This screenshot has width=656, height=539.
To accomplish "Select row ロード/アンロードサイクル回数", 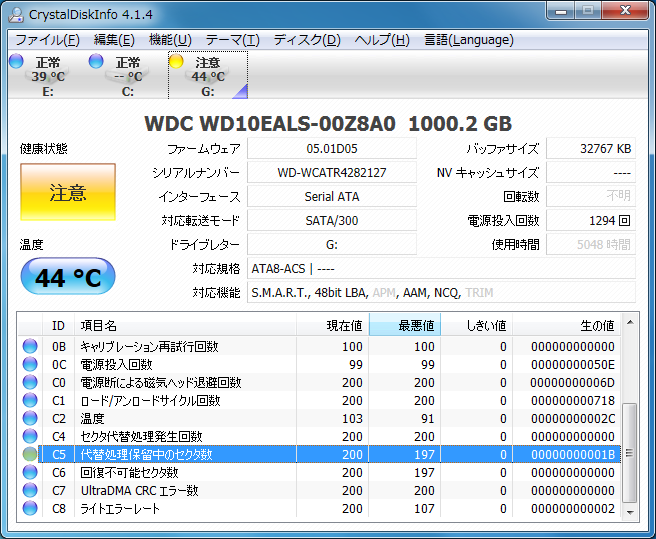I will [x=319, y=400].
